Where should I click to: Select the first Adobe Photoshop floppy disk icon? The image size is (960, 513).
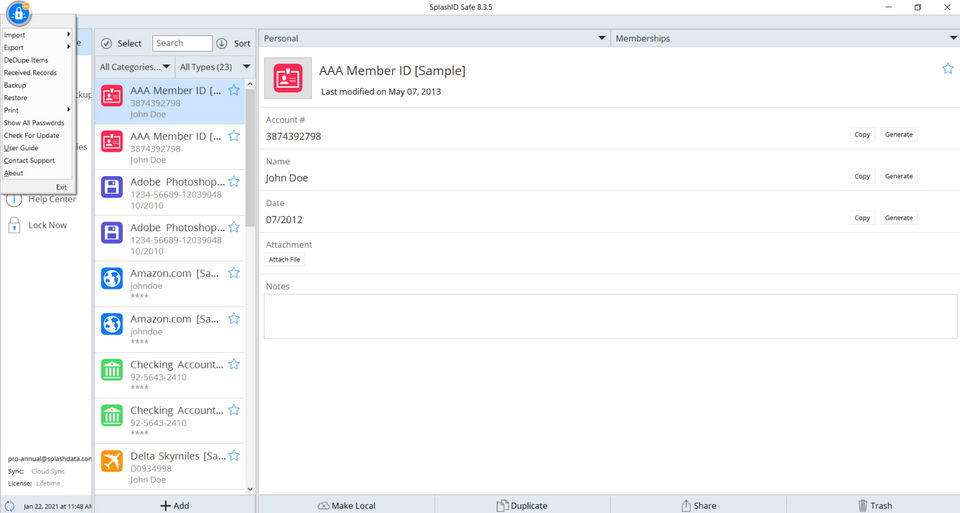(x=111, y=187)
